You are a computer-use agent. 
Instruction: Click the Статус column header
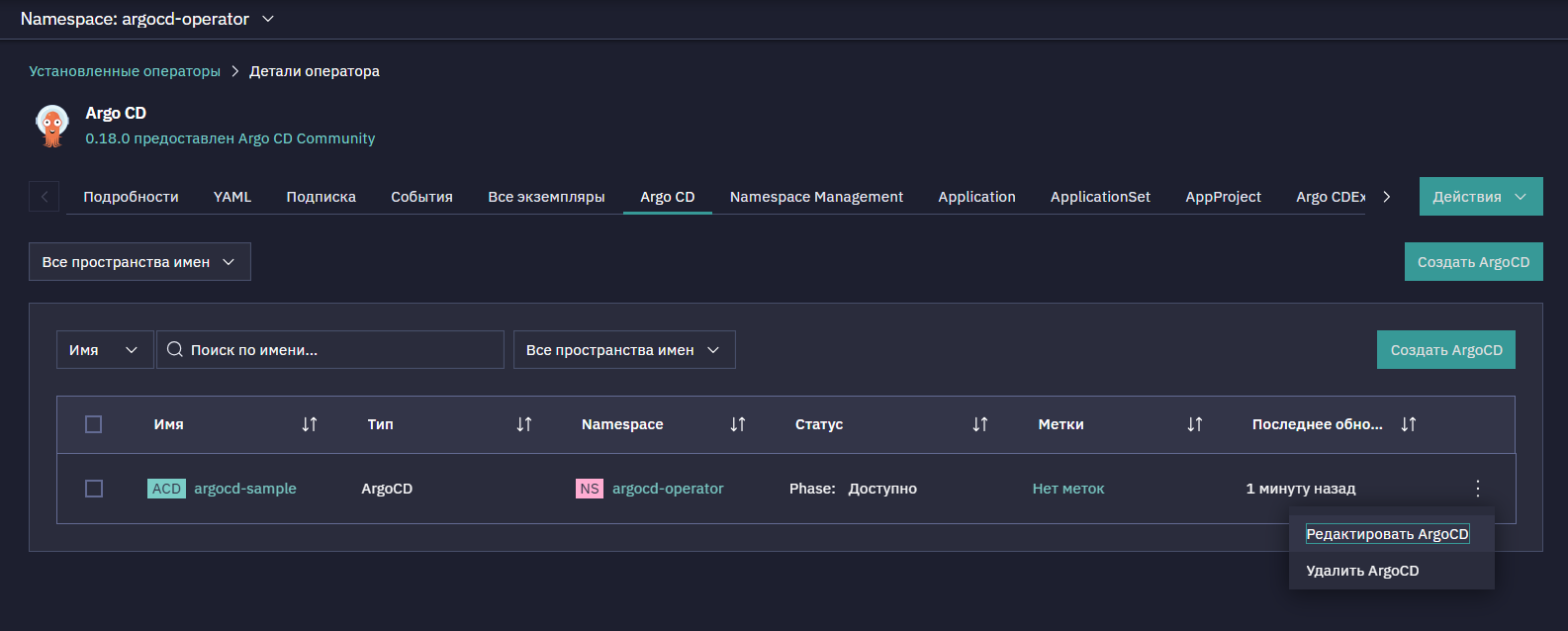click(x=819, y=424)
